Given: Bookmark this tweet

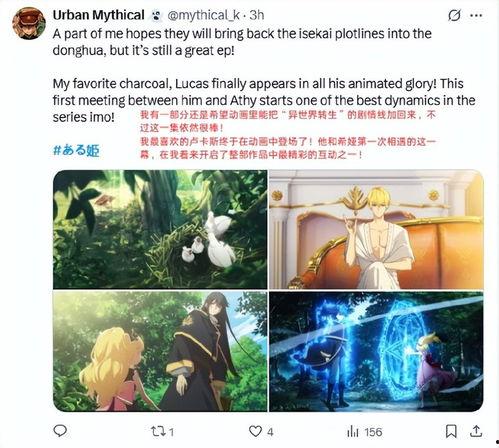Looking at the screenshot, I should [x=451, y=431].
